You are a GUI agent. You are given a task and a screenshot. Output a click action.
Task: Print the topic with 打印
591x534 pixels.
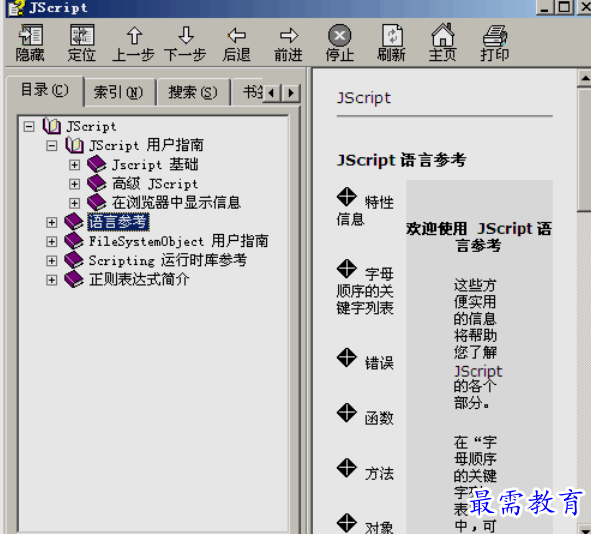(495, 36)
